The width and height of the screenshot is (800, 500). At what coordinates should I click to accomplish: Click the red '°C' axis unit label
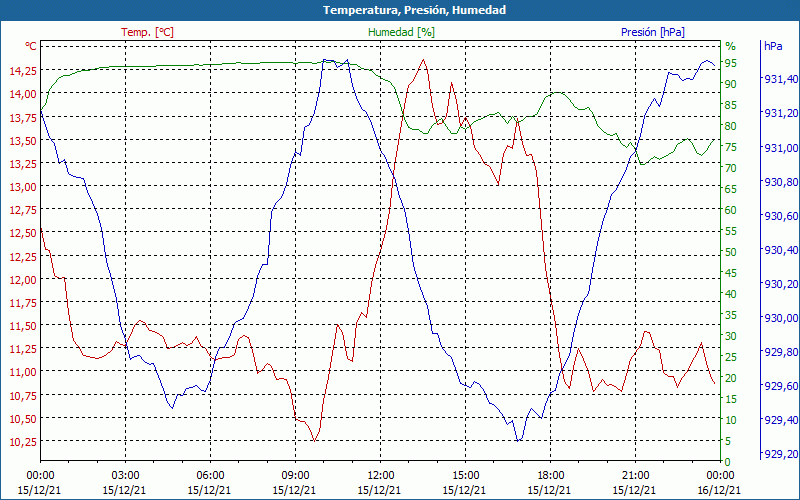[x=31, y=46]
